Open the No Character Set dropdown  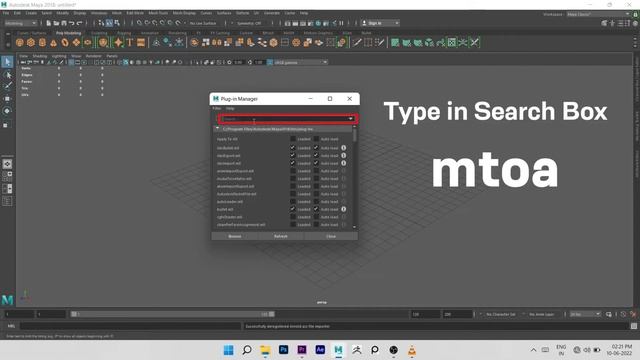[x=500, y=314]
